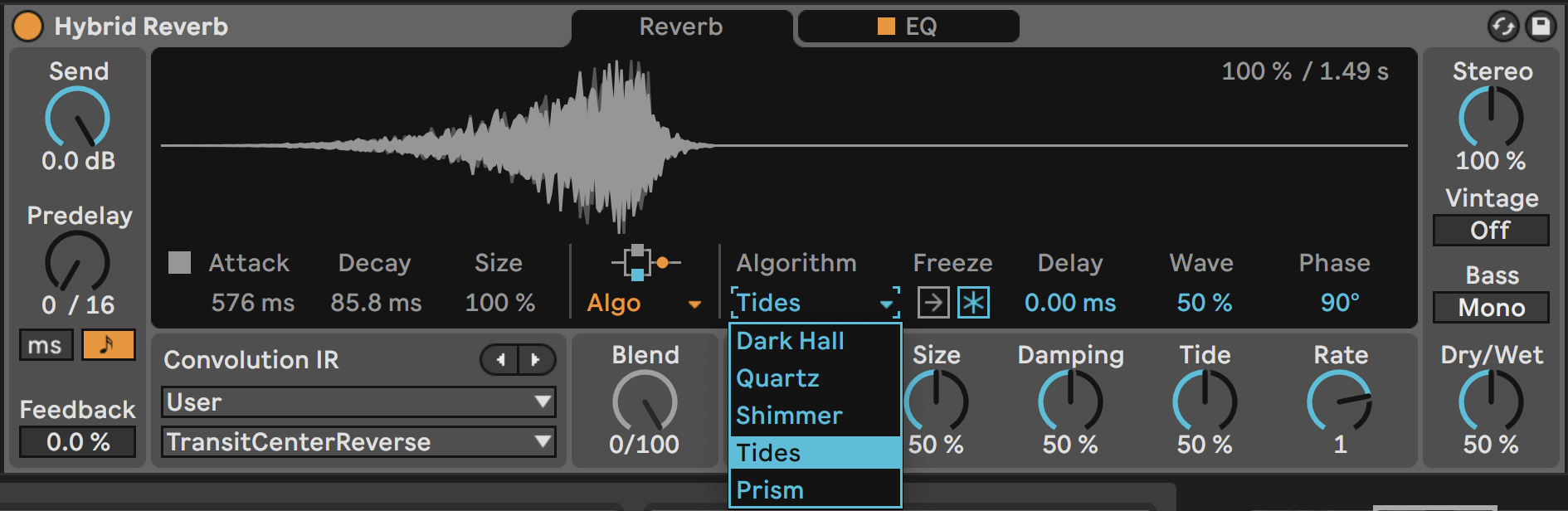Click the Vintage Off selector
Viewport: 1568px width, 511px height.
point(1491,231)
